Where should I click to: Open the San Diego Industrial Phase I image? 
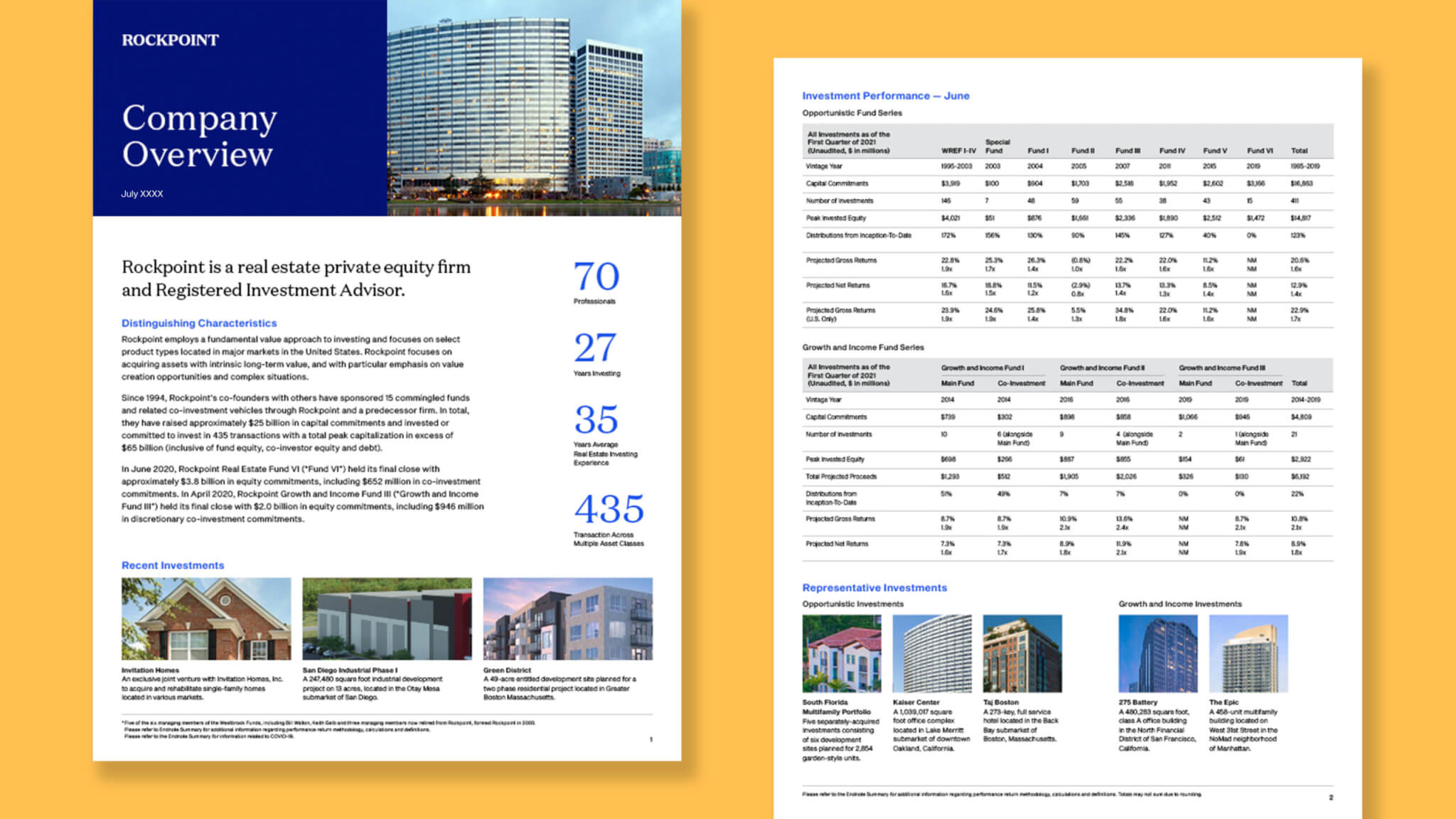(387, 619)
